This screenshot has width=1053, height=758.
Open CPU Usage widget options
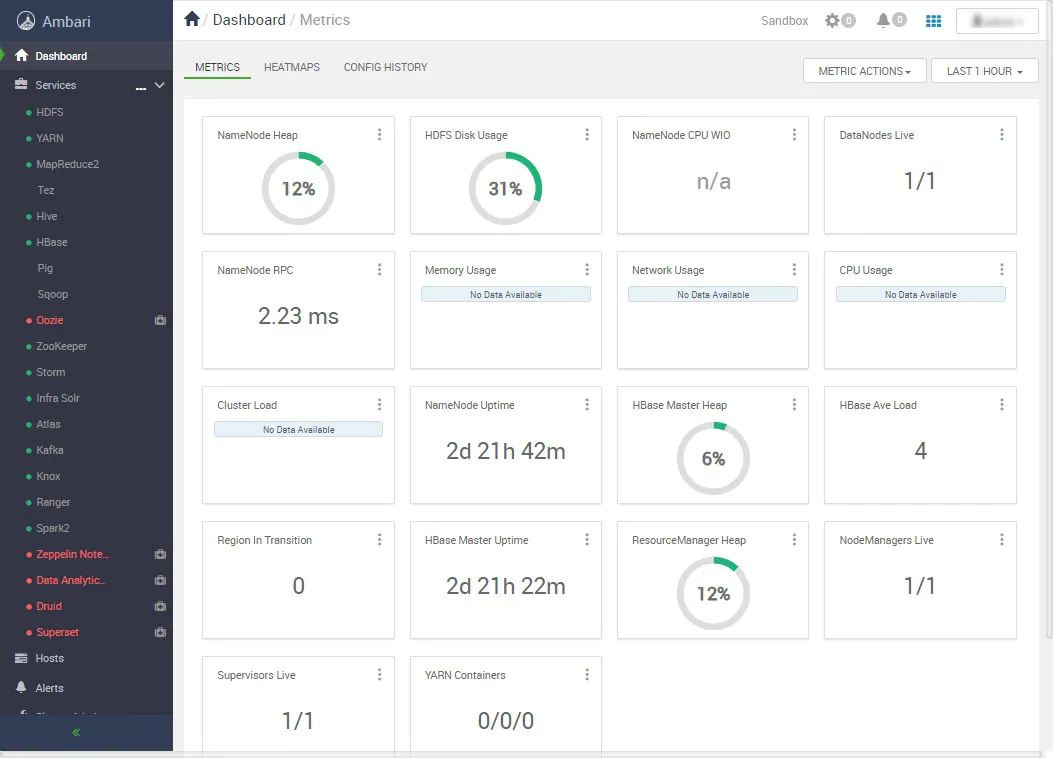tap(1002, 269)
